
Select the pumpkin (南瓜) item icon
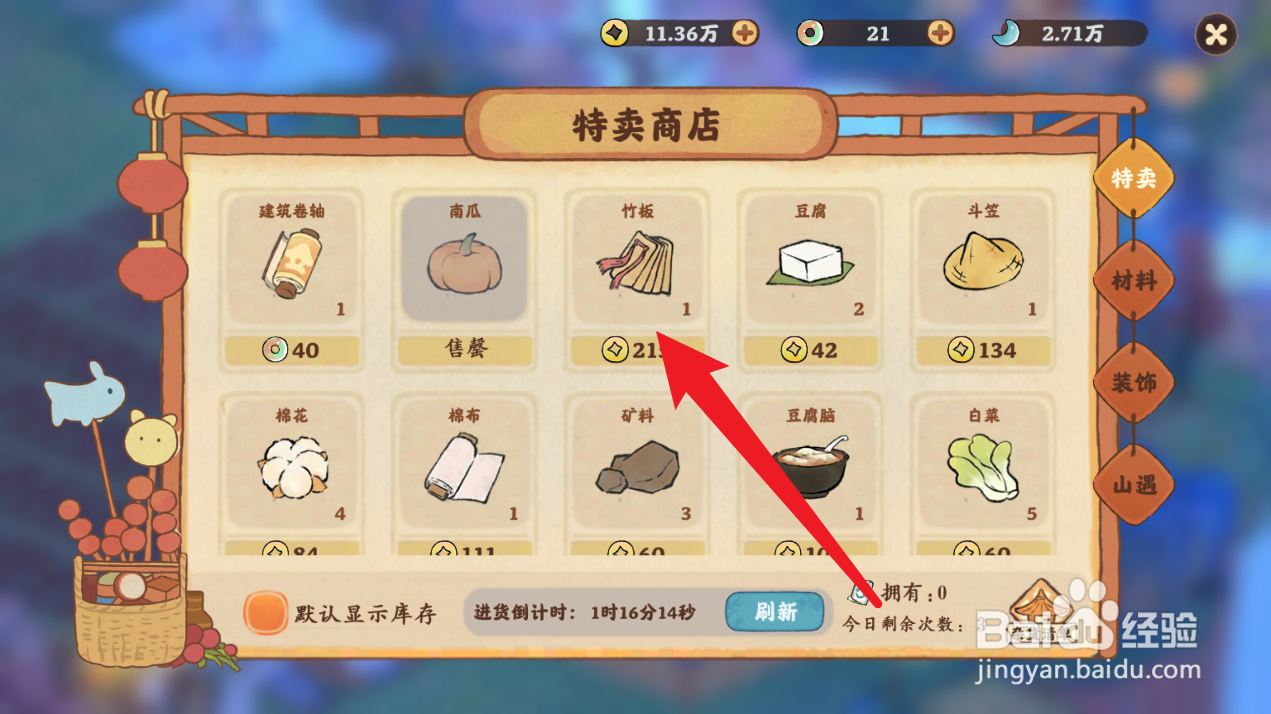tap(465, 265)
